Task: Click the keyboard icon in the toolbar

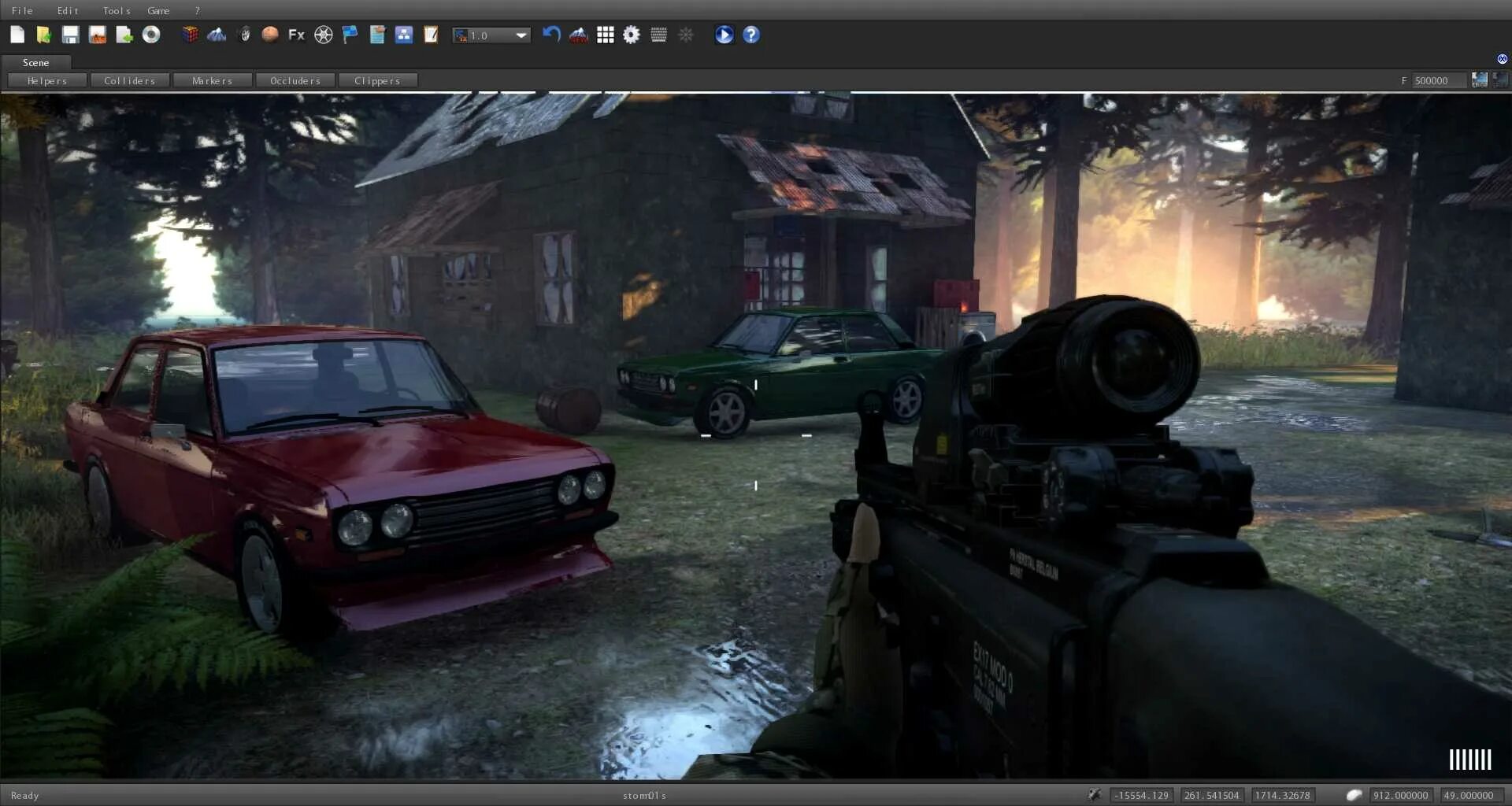Action: pyautogui.click(x=659, y=35)
